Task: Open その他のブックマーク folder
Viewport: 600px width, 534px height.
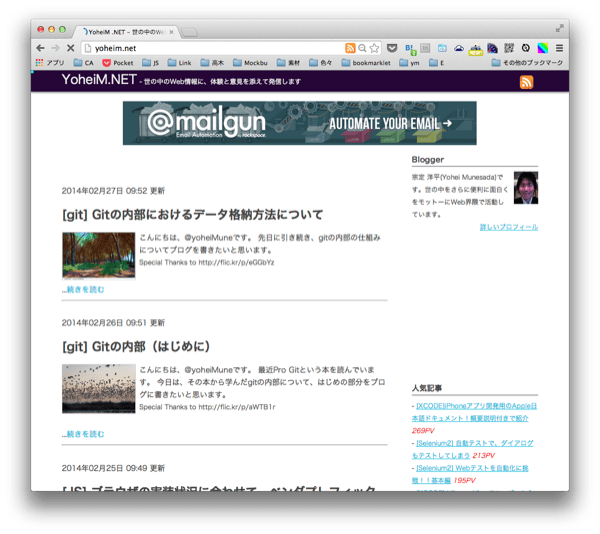Action: [x=527, y=63]
